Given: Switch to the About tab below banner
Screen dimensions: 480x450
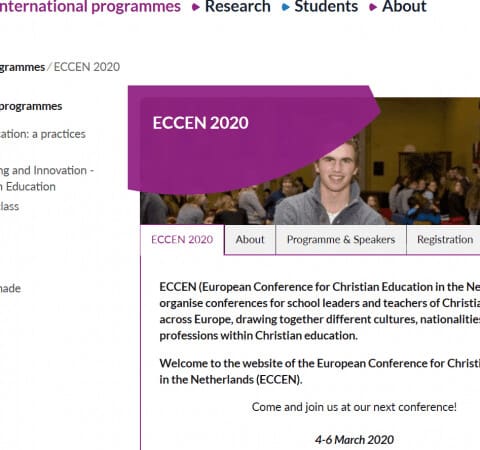Looking at the screenshot, I should 250,240.
